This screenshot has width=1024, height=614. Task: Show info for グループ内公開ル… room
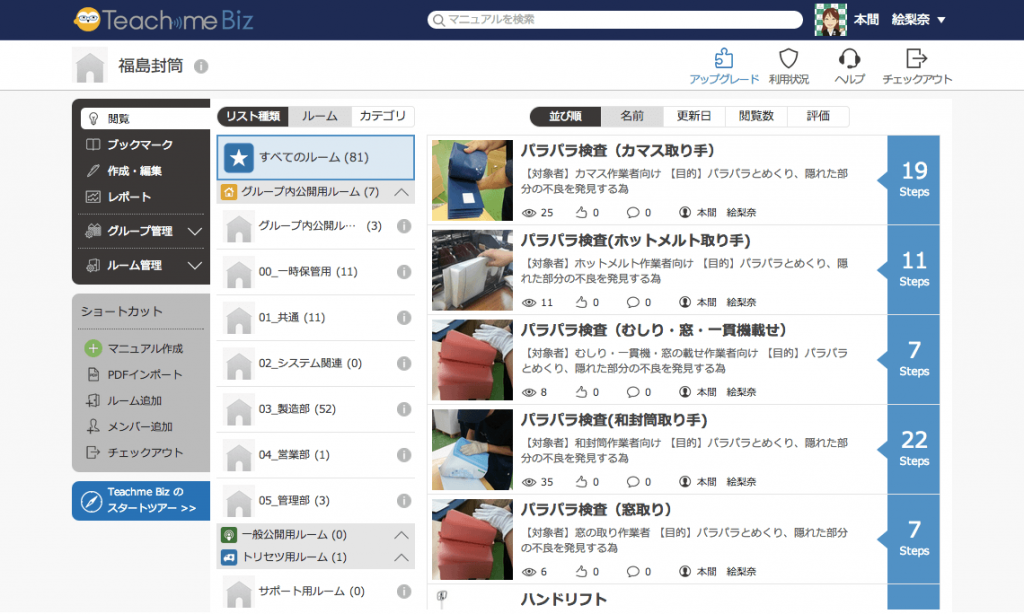tap(404, 226)
